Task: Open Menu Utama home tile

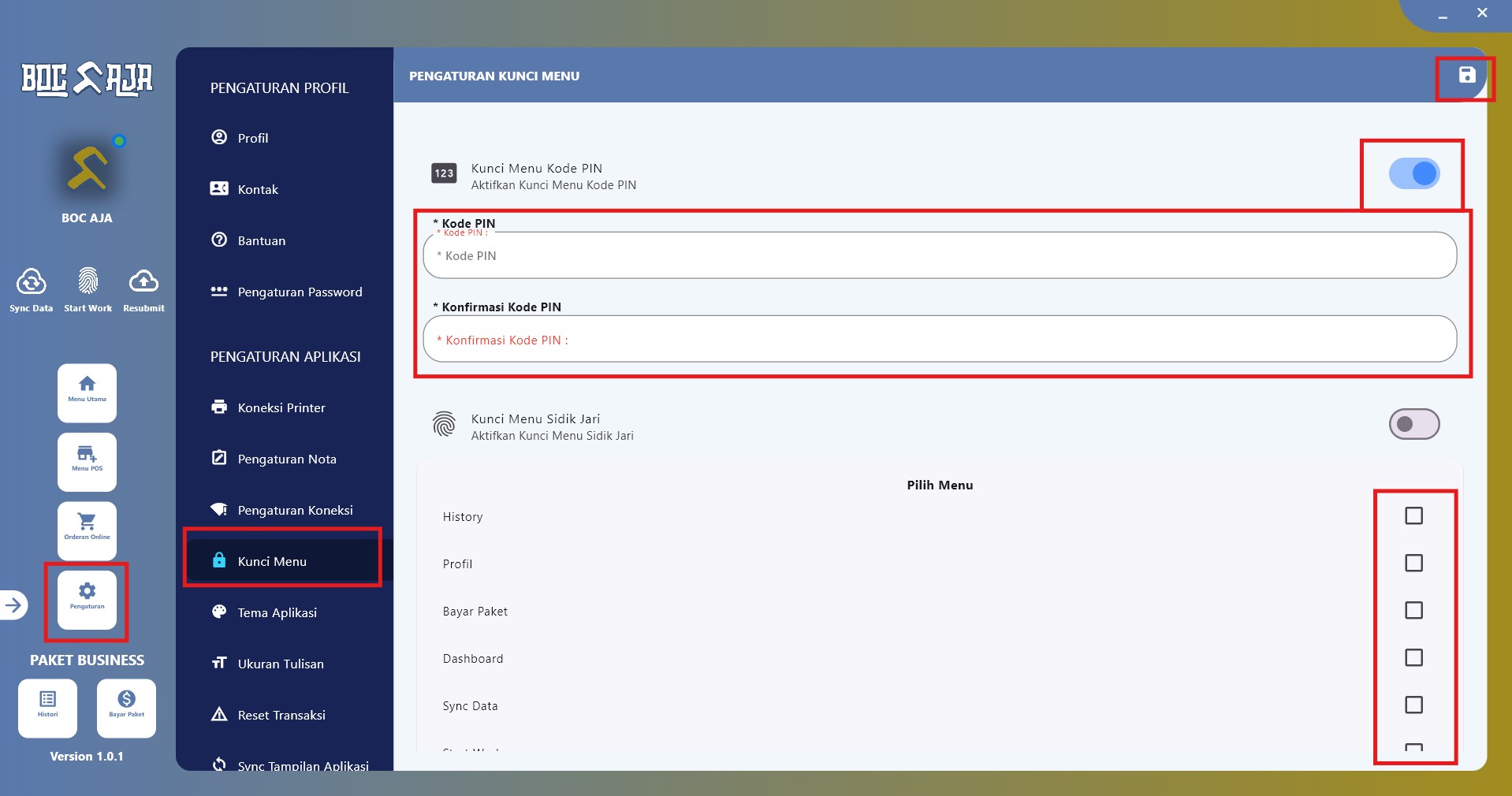Action: coord(87,392)
